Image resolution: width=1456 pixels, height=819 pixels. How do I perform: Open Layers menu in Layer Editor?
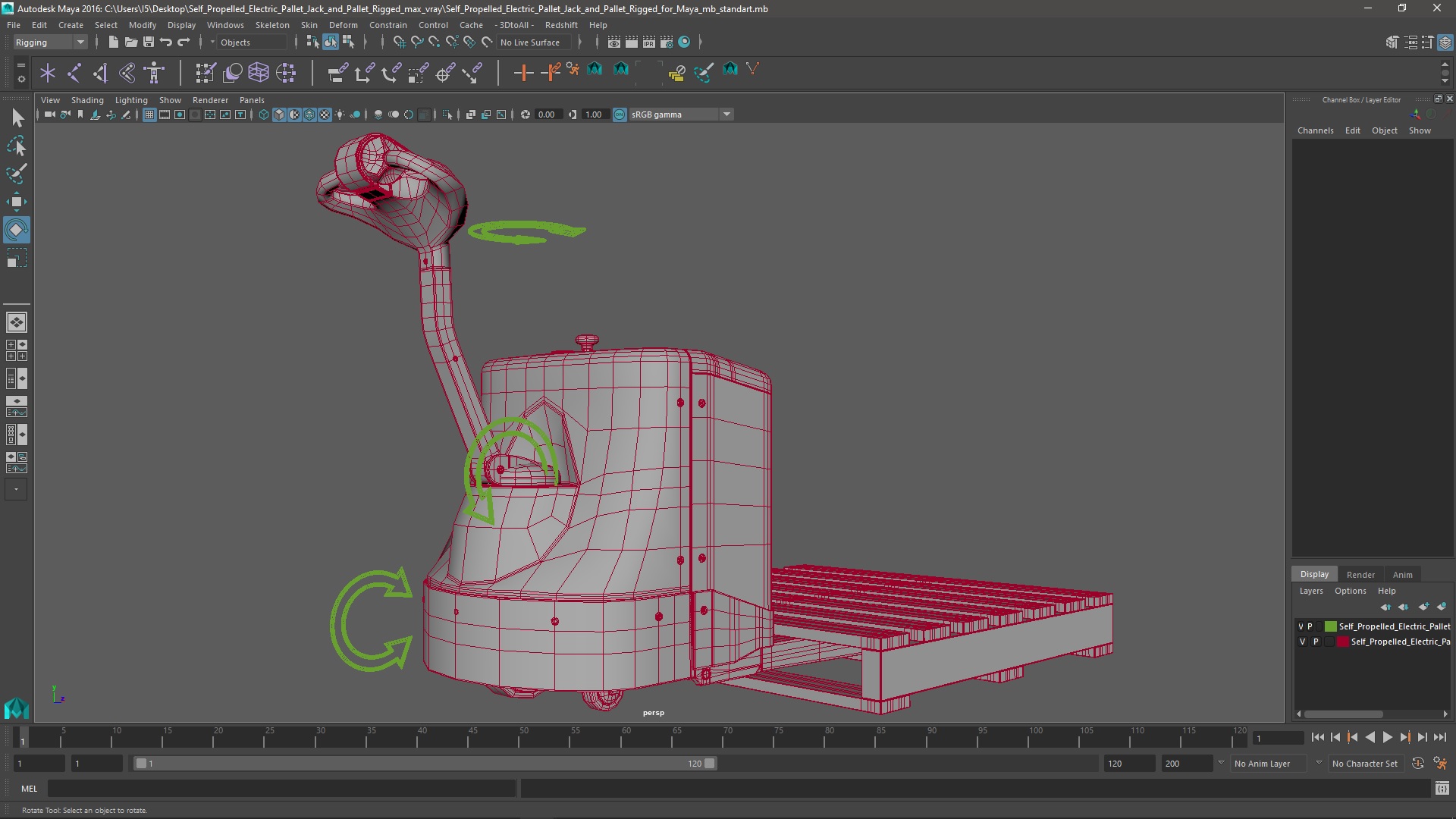point(1310,591)
